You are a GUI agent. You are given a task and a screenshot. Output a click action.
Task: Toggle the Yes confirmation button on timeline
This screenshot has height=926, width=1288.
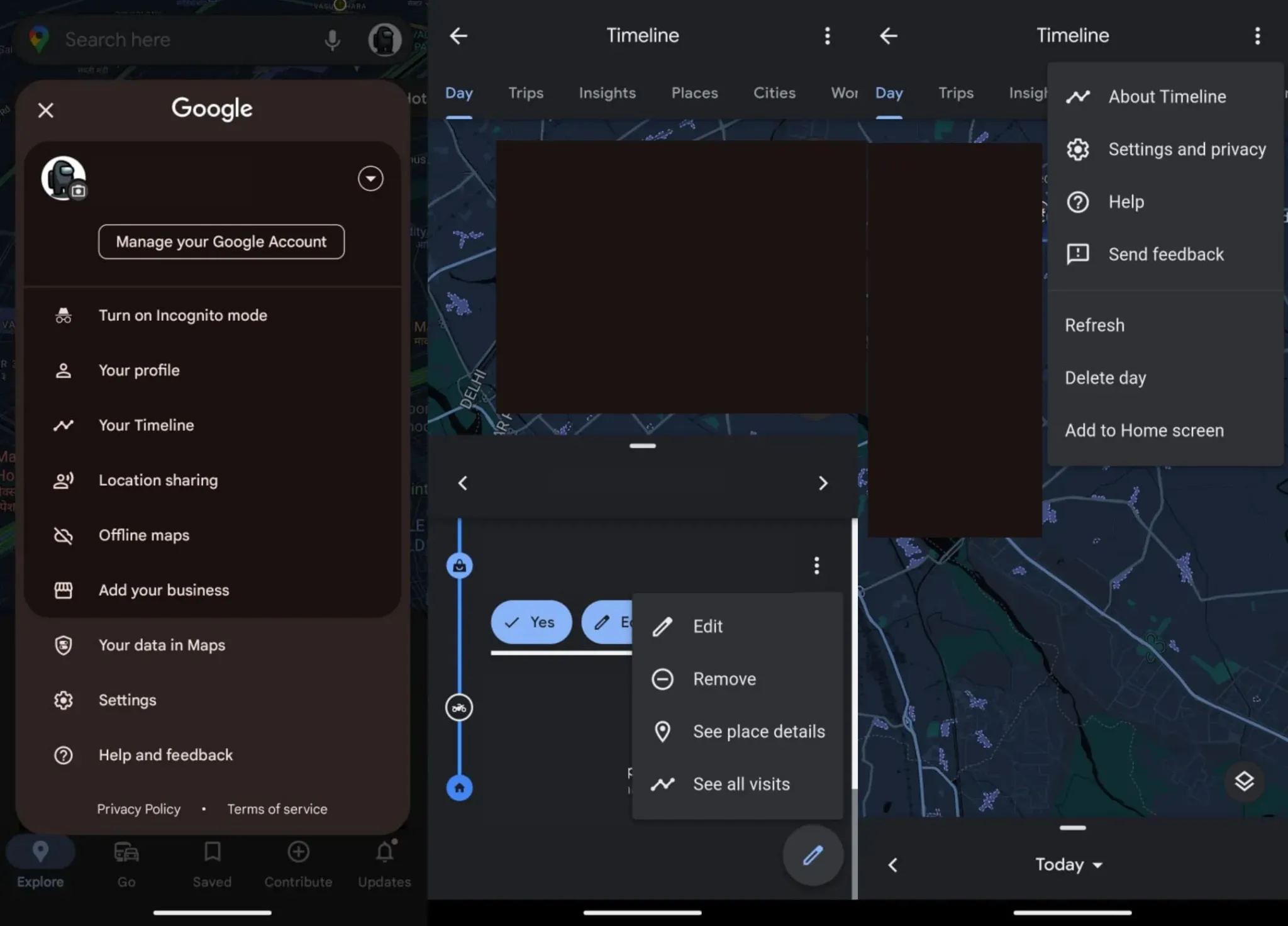click(531, 621)
